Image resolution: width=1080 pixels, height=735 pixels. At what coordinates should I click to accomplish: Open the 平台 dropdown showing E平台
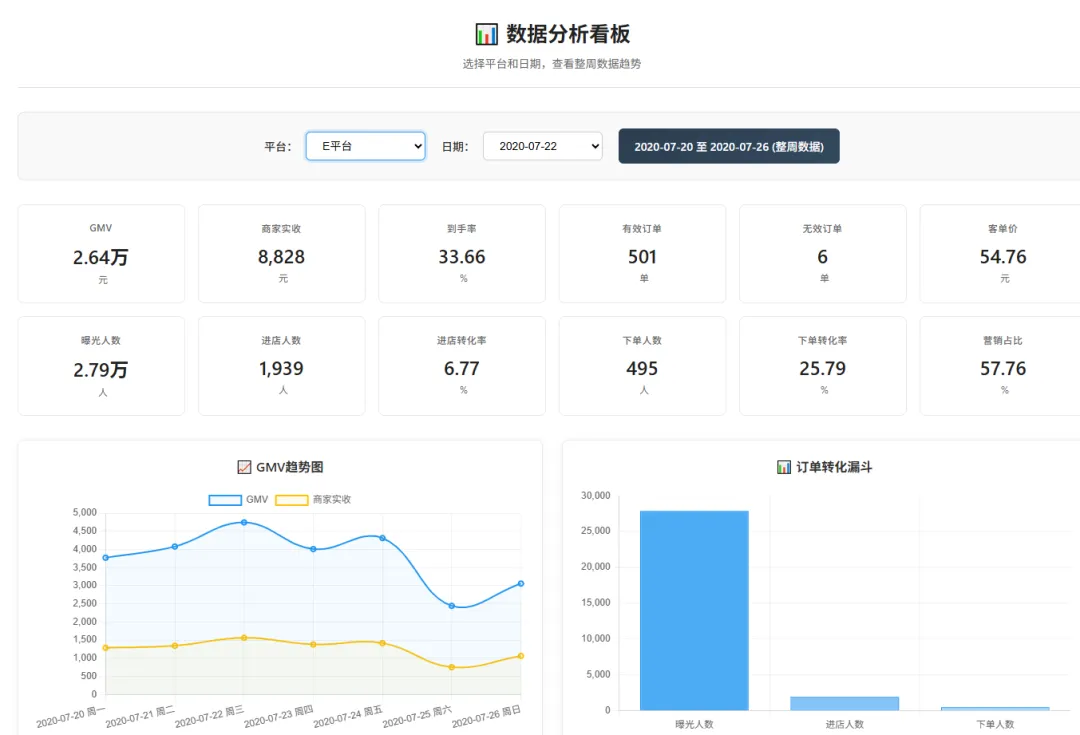pos(366,146)
